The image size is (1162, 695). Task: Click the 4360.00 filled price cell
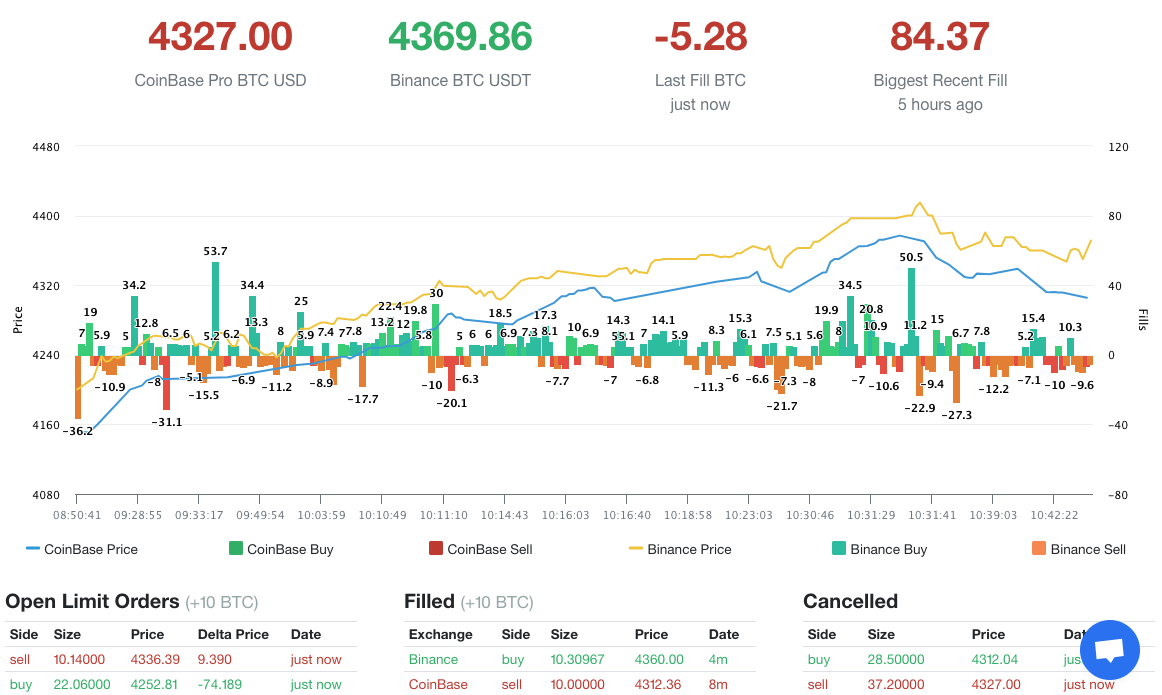click(659, 659)
